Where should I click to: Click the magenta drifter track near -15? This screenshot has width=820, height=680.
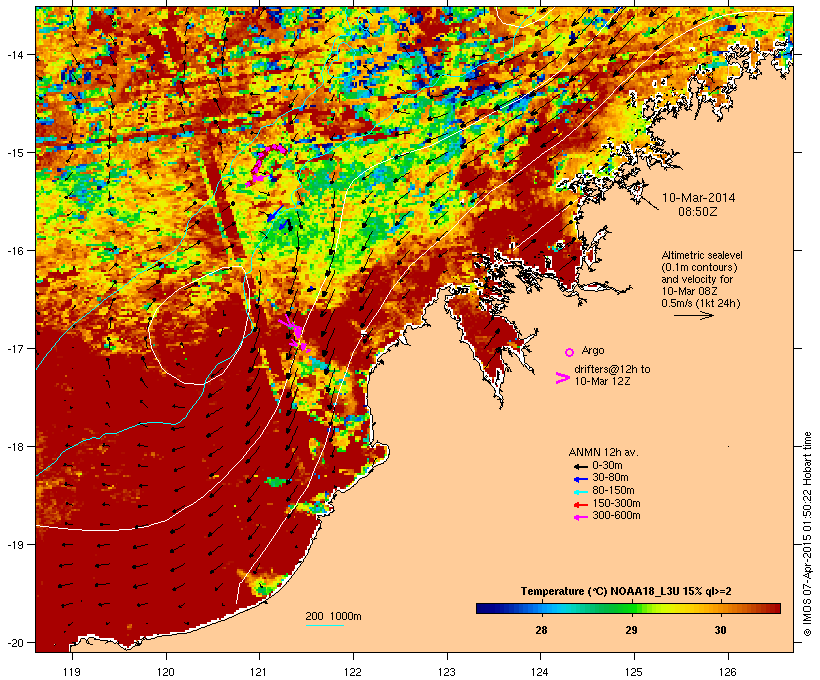tap(265, 164)
